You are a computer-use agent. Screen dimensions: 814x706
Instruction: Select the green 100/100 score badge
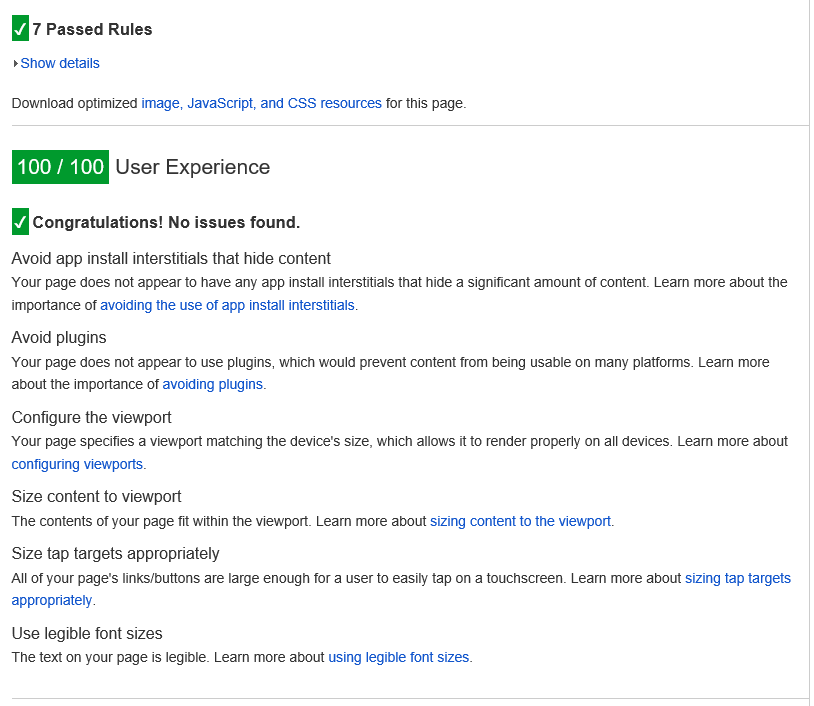59,166
